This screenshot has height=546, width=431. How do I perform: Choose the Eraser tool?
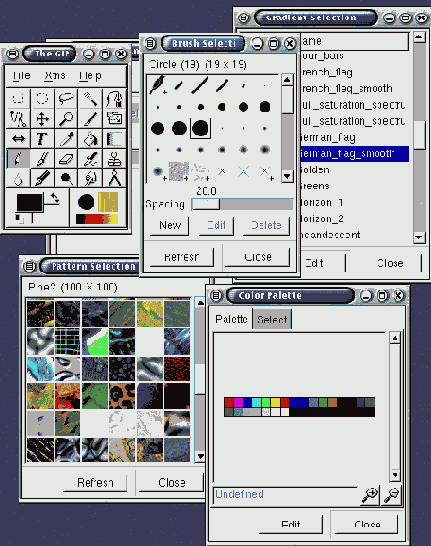point(66,159)
